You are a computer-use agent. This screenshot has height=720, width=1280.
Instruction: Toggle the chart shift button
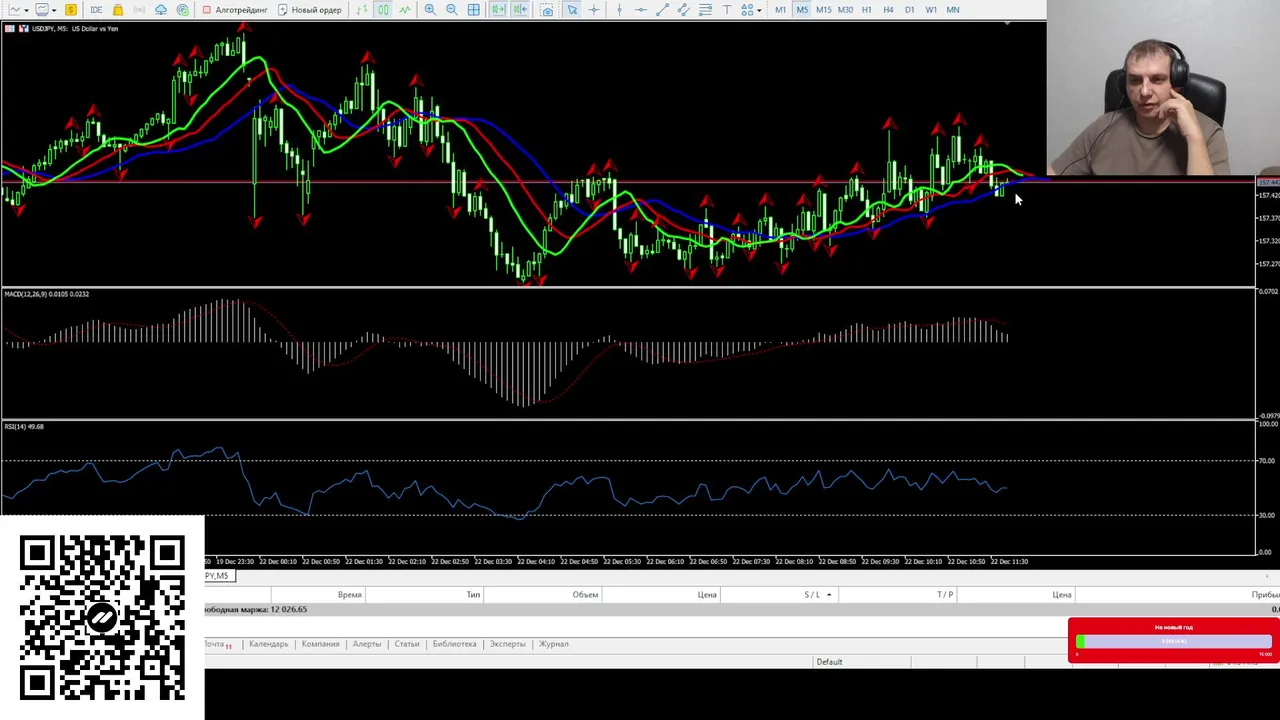click(x=520, y=10)
